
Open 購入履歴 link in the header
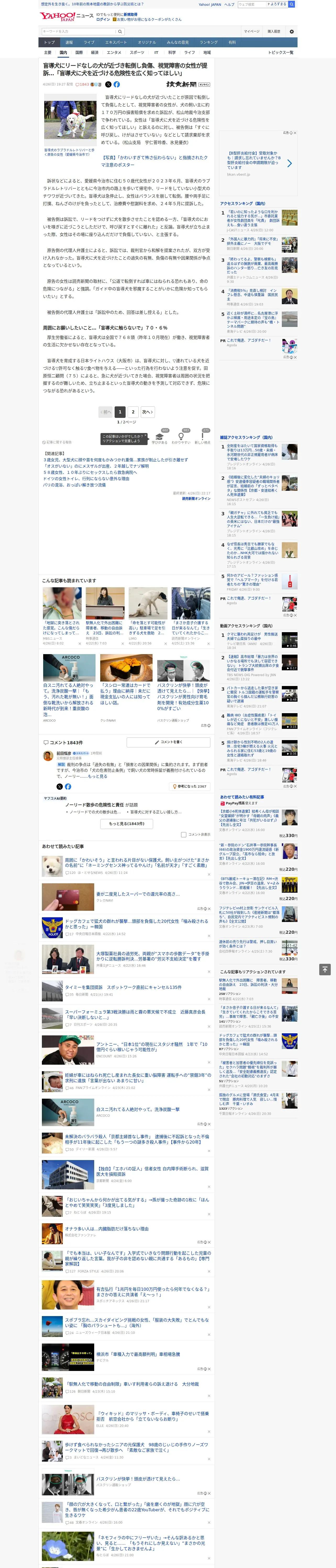[274, 32]
